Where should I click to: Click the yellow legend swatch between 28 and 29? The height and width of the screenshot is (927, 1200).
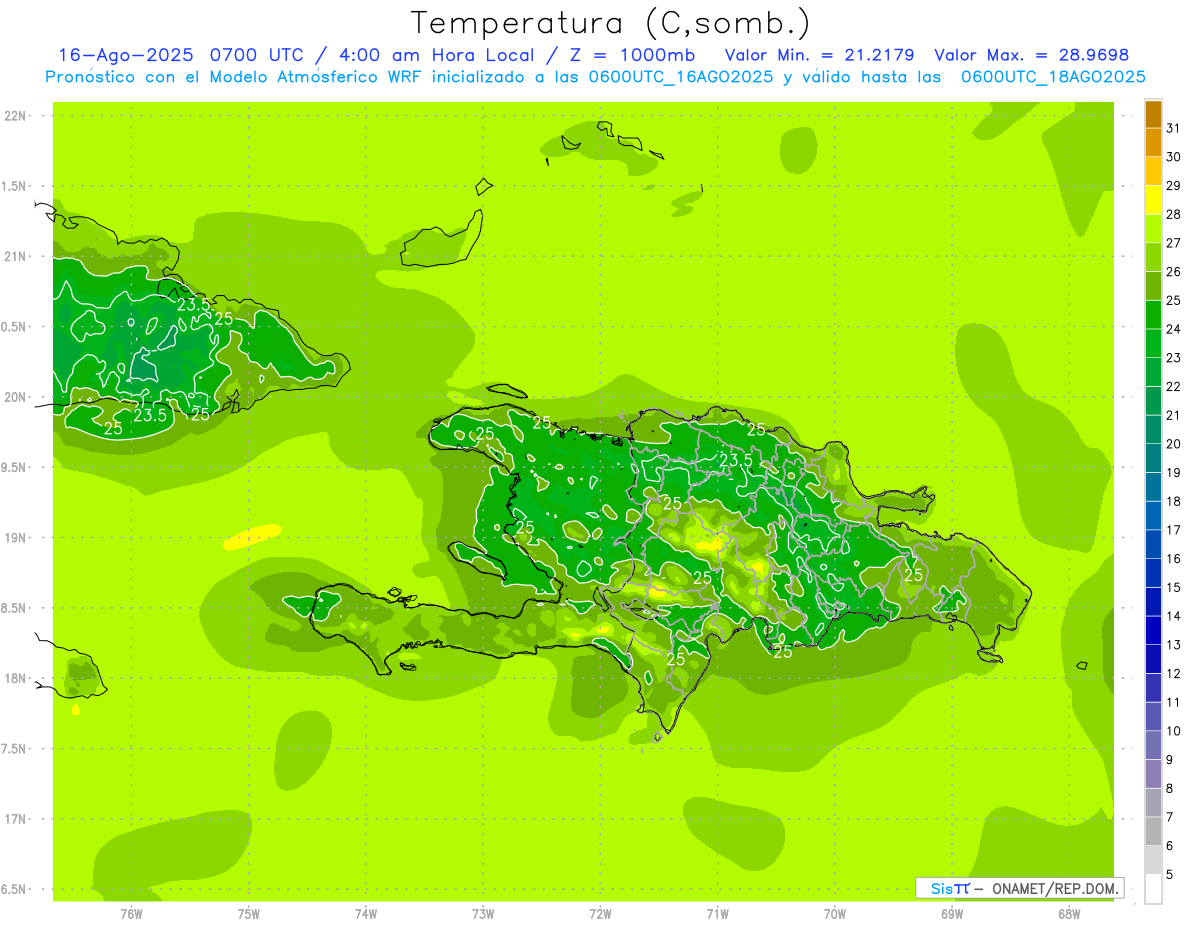(x=1153, y=200)
